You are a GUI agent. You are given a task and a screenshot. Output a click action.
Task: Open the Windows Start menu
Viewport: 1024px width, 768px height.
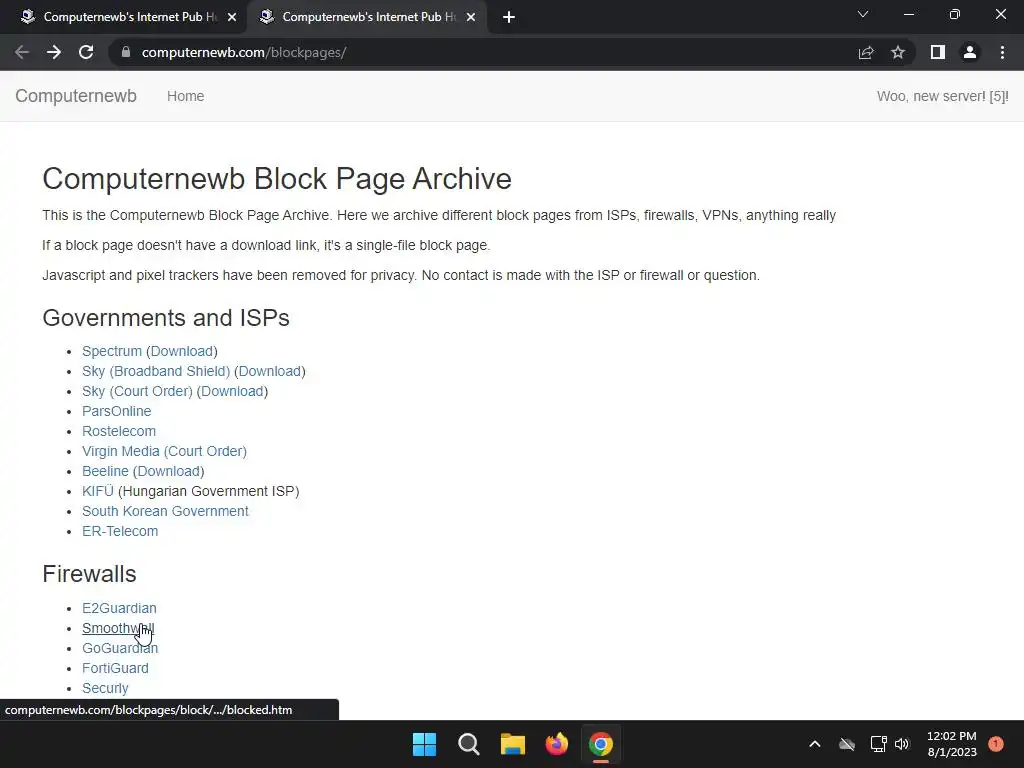(424, 744)
